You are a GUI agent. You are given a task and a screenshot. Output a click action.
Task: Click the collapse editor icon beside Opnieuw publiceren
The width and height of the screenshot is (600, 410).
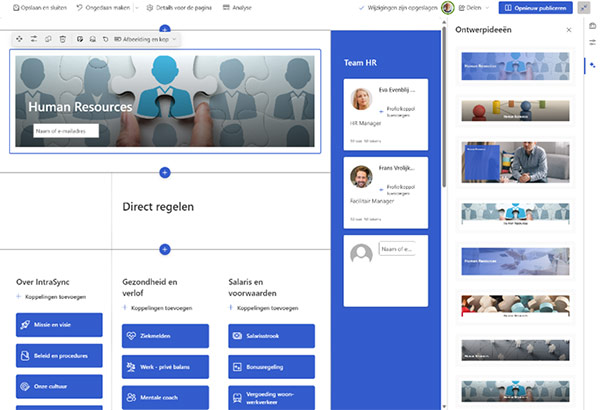583,7
